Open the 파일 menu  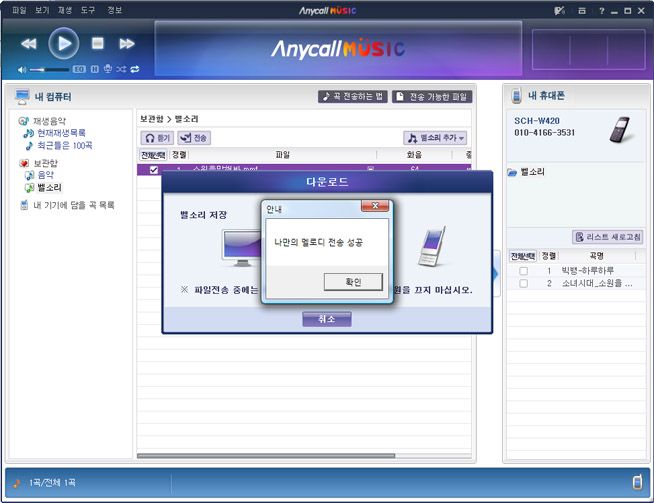pyautogui.click(x=19, y=10)
